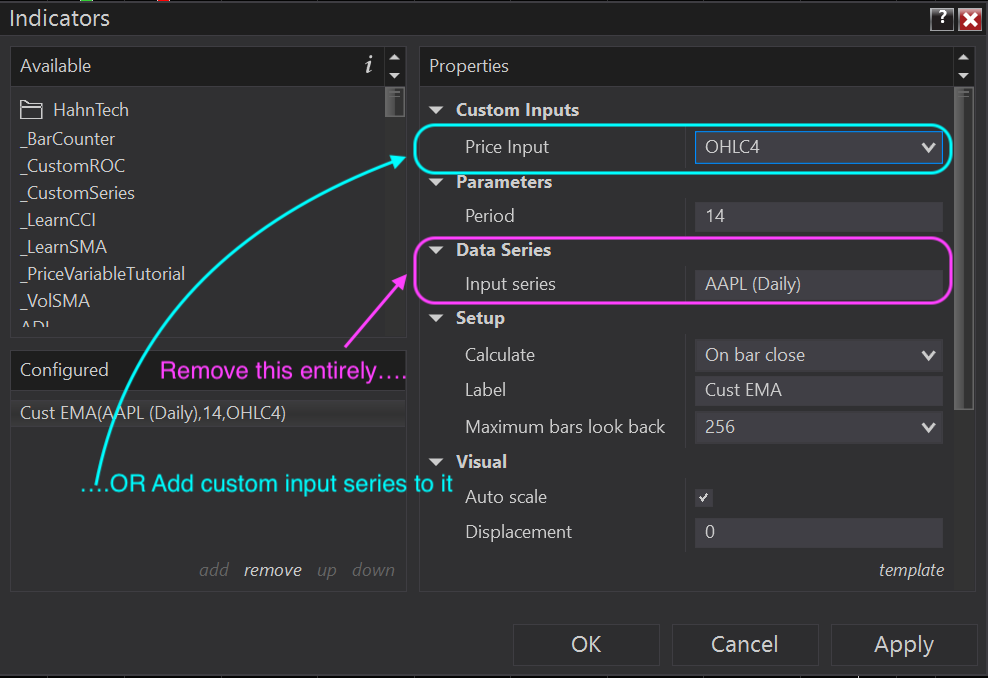Click the Period input field showing 14
This screenshot has height=678, width=988.
[819, 216]
